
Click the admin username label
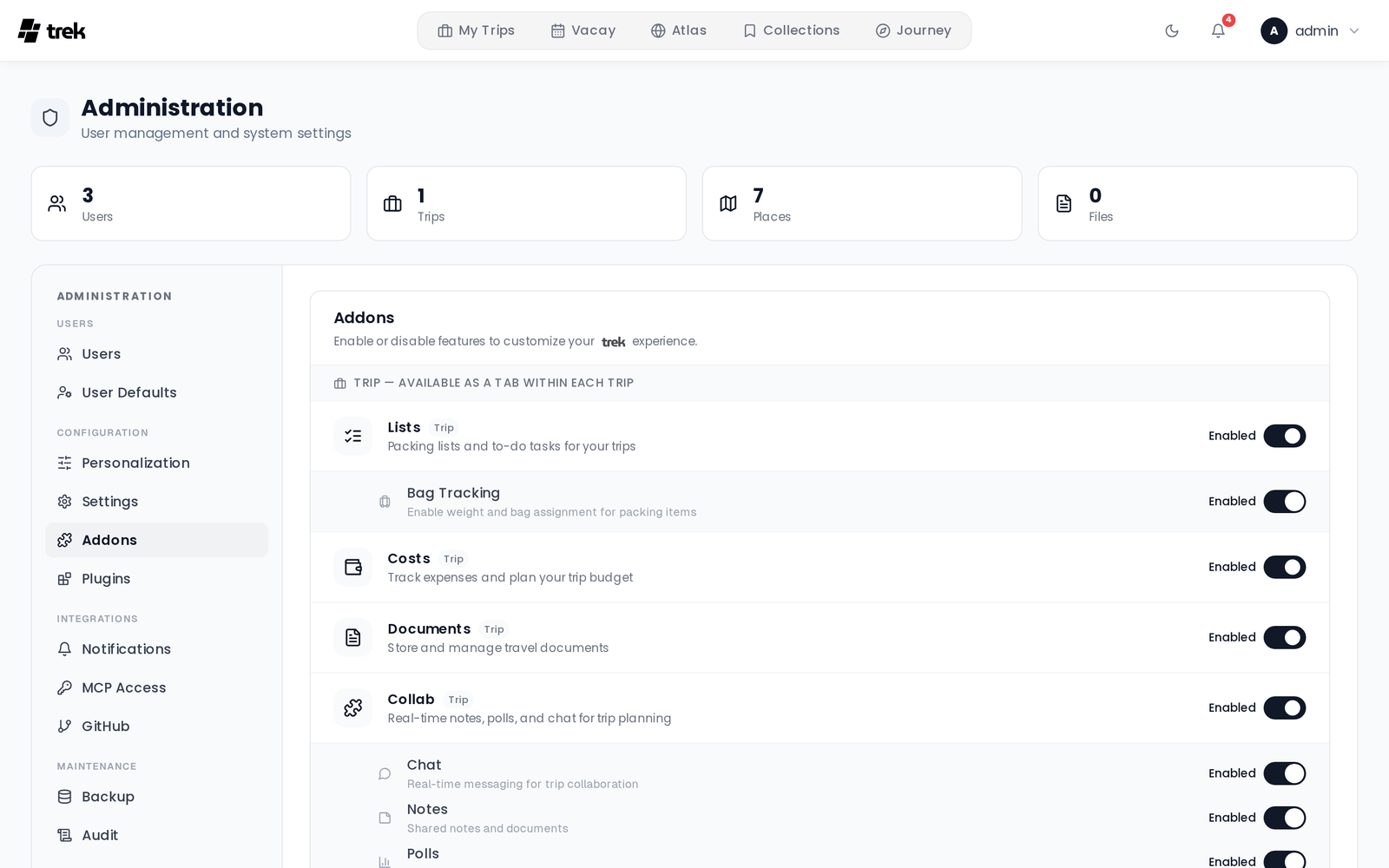click(x=1316, y=30)
